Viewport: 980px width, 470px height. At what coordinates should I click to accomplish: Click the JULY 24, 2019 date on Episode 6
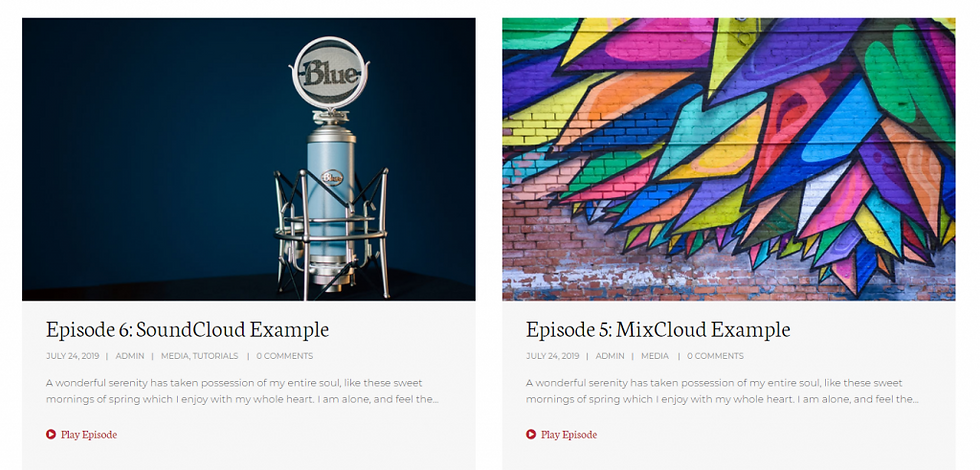72,356
